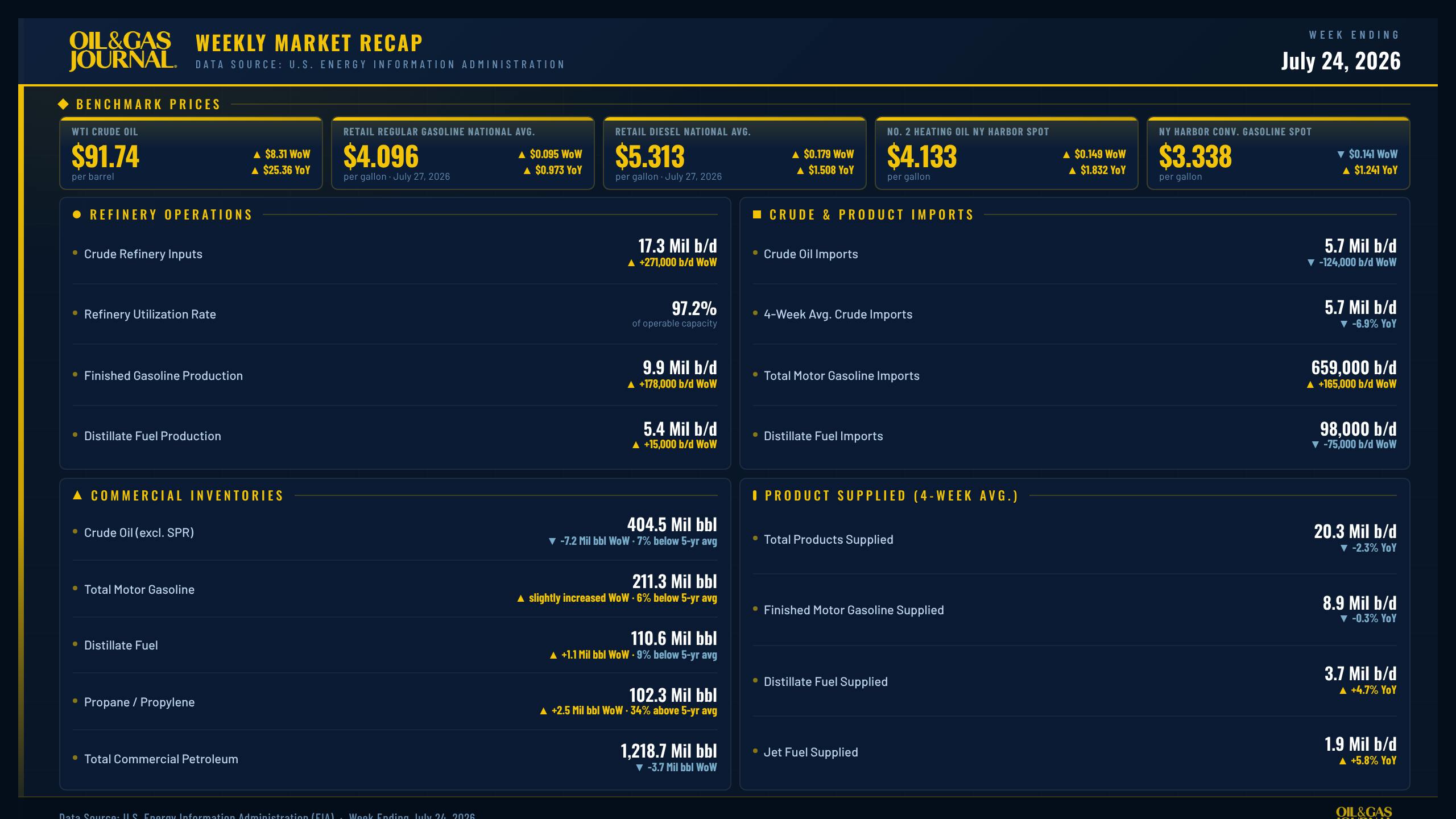Click the circle icon beside Refinery Operations

(x=77, y=214)
